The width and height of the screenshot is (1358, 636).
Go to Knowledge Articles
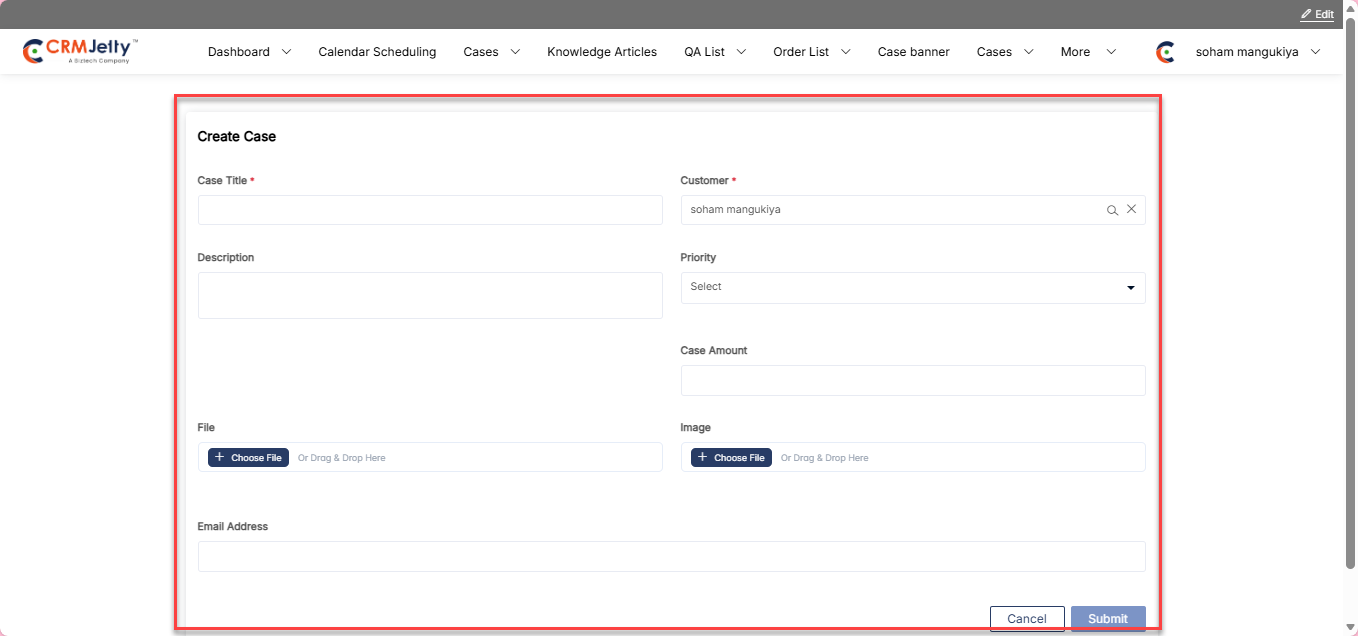602,52
